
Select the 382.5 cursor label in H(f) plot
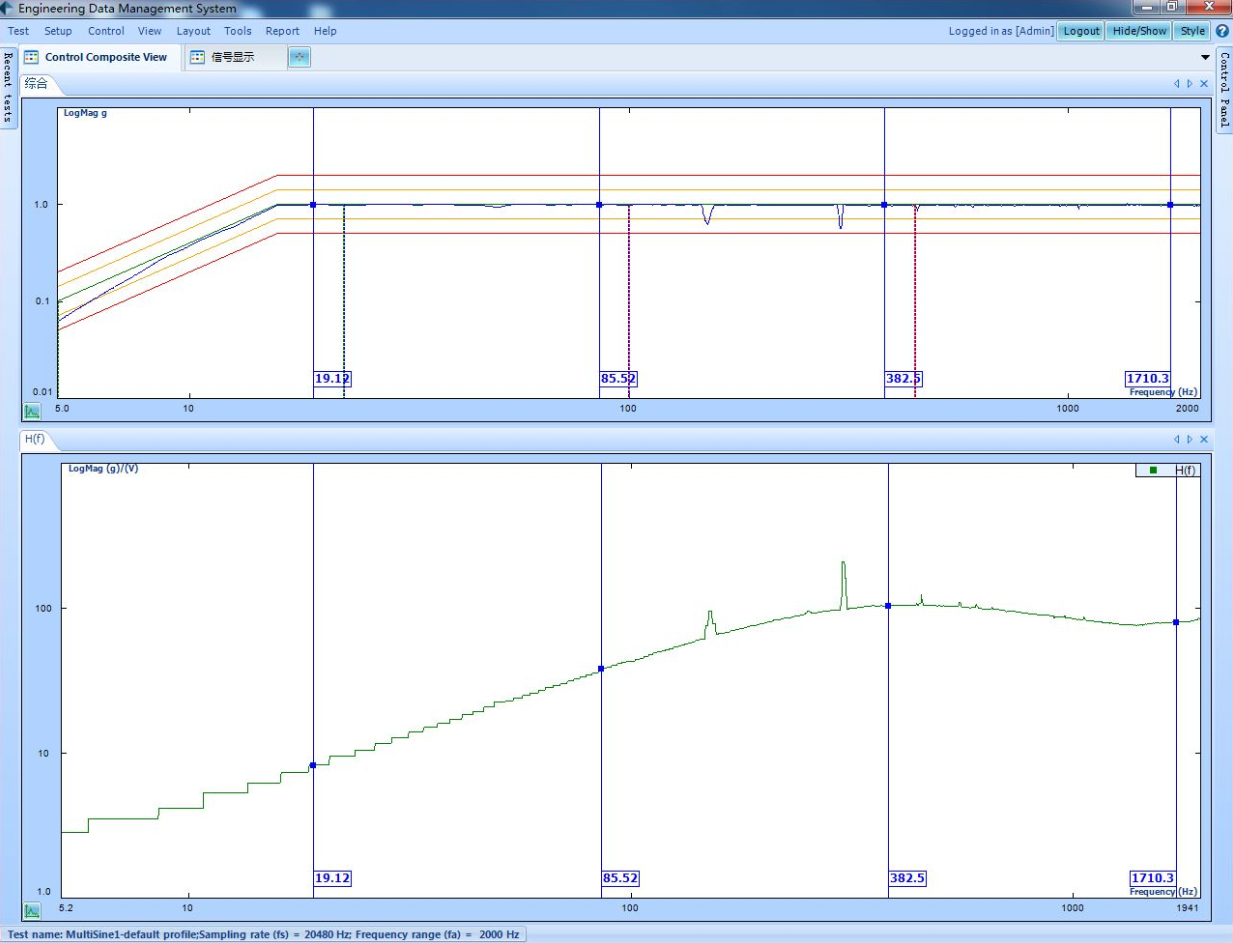908,878
